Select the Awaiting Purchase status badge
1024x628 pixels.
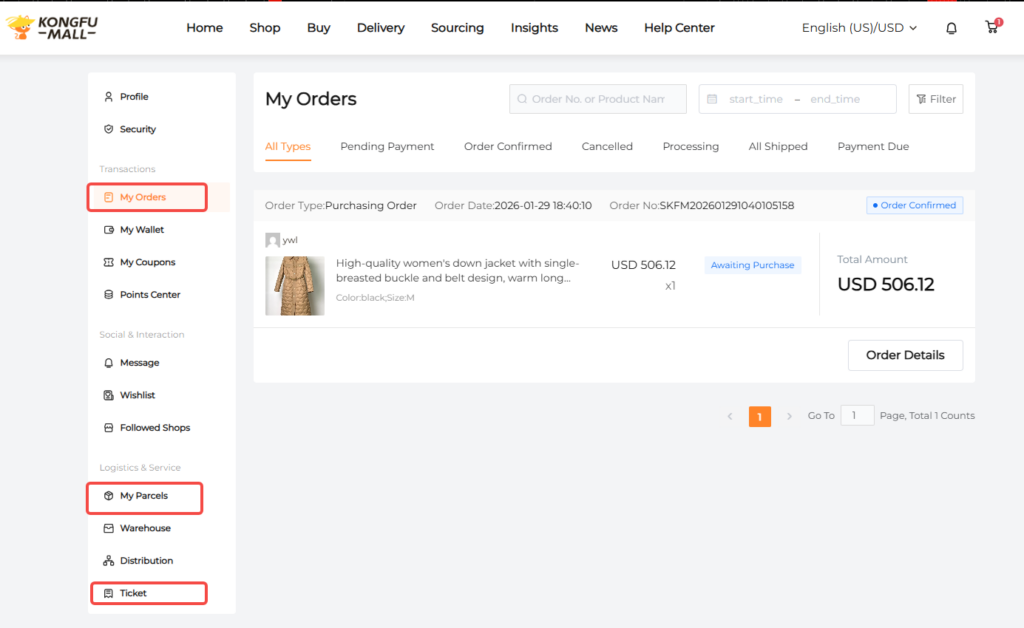click(751, 265)
